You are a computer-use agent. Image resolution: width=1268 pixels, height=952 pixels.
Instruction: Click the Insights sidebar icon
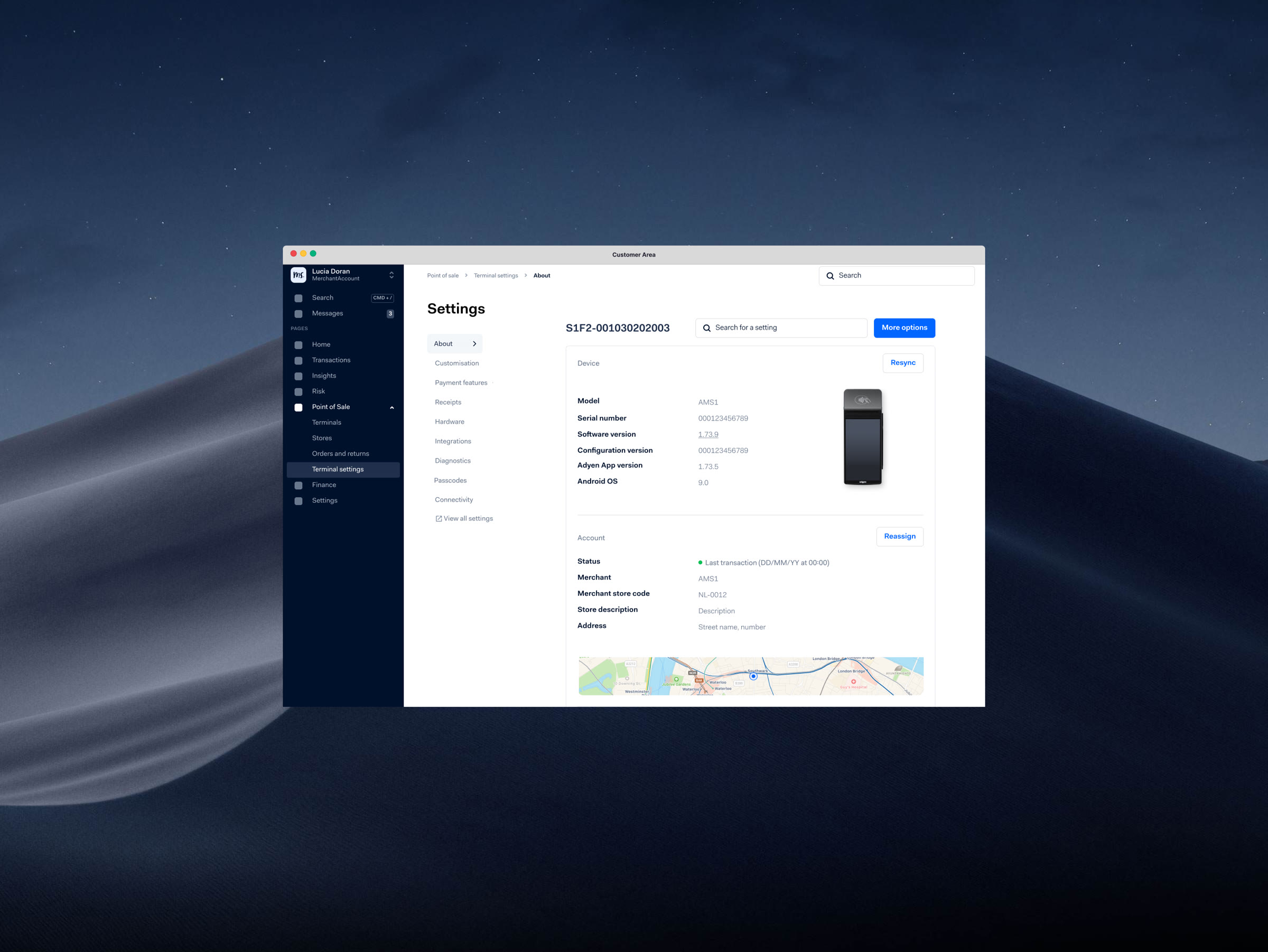pos(299,376)
